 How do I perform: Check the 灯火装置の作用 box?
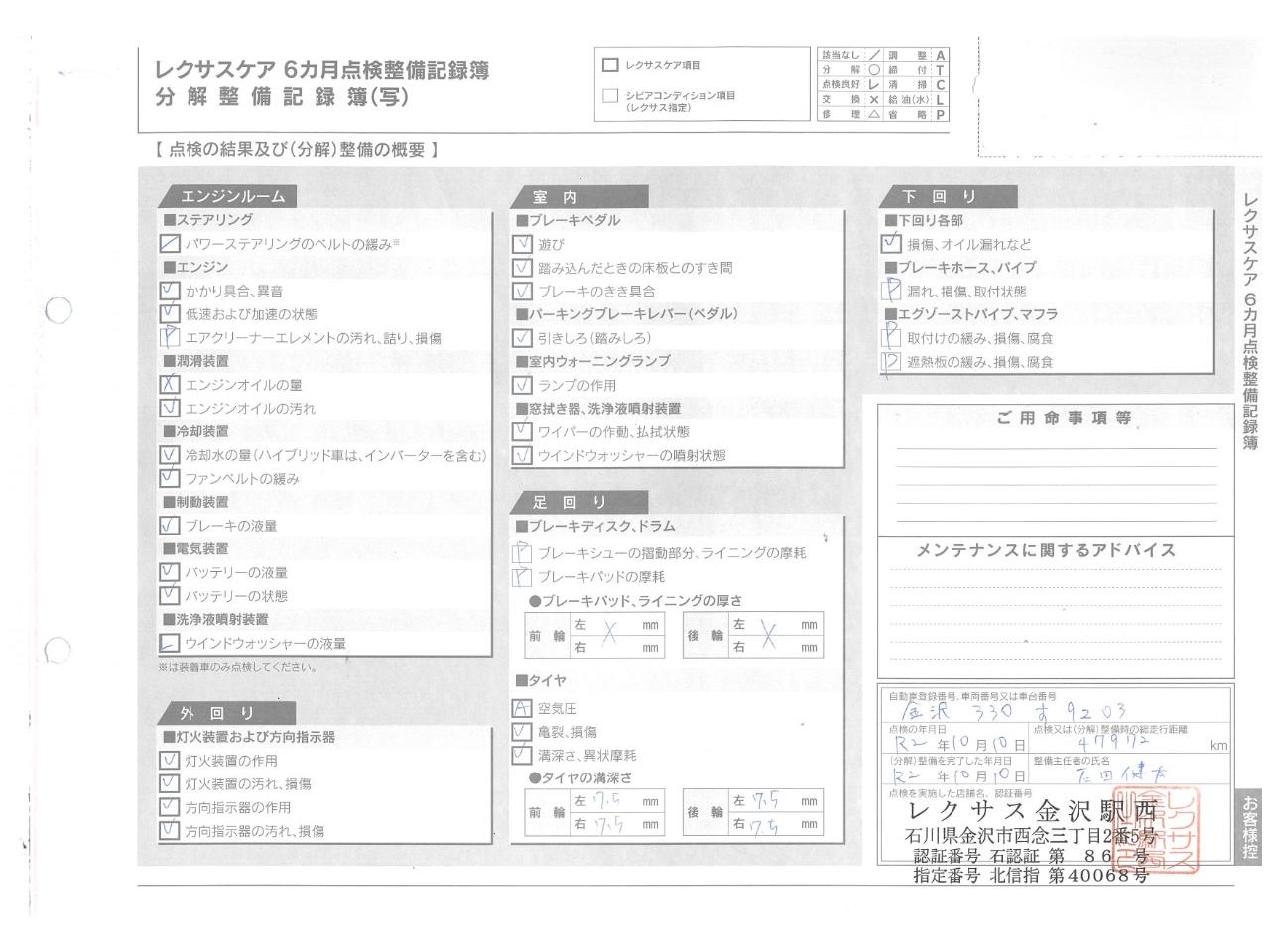click(170, 761)
